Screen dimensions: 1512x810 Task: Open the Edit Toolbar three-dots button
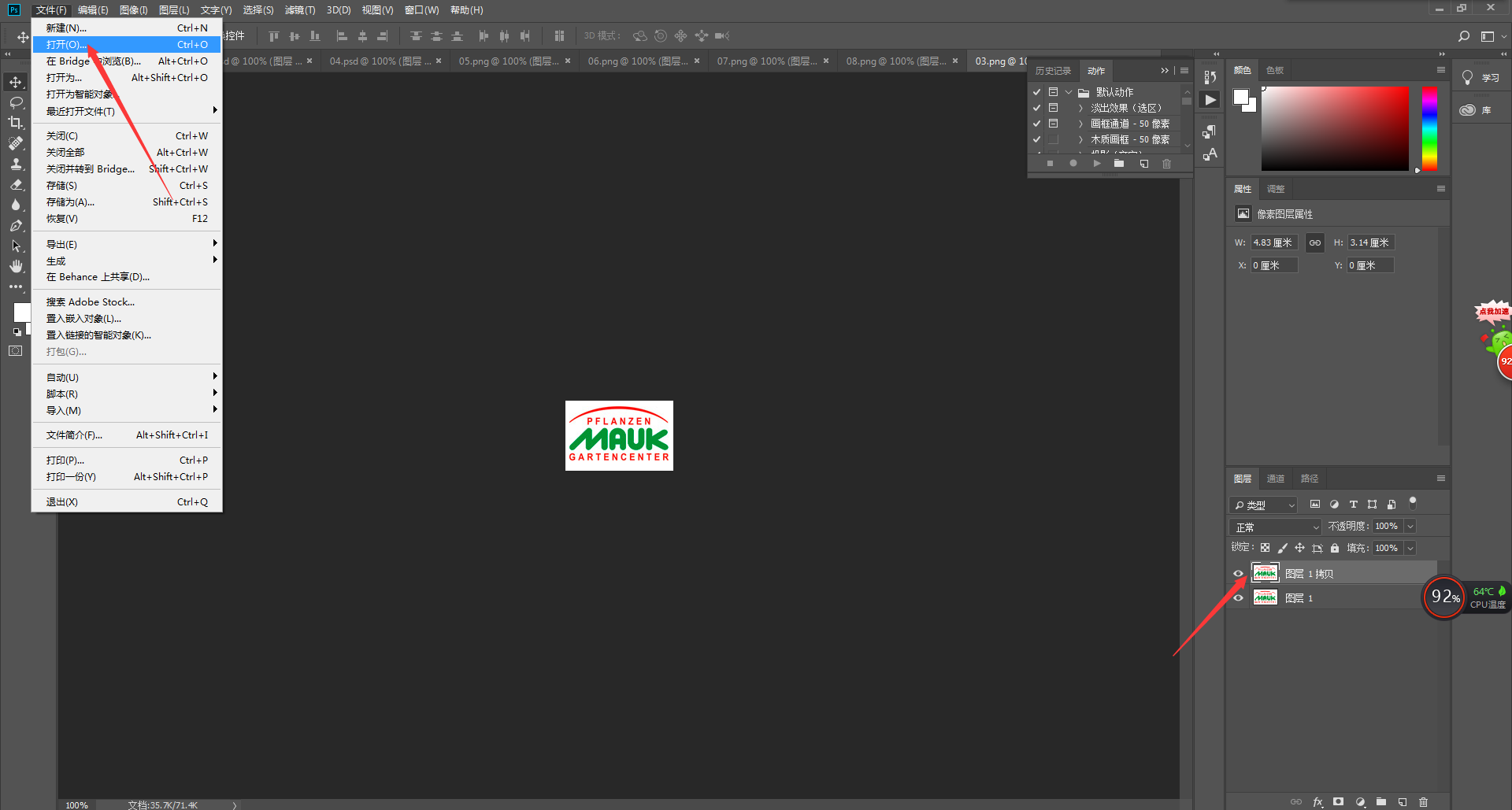point(16,287)
